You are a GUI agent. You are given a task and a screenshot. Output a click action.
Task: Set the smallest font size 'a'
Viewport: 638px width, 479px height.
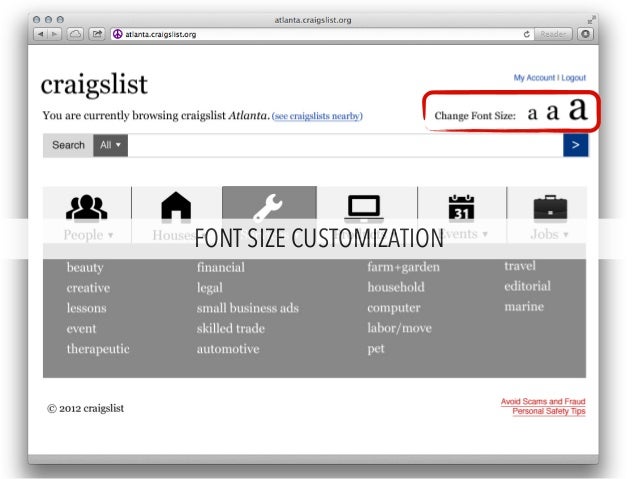[533, 114]
